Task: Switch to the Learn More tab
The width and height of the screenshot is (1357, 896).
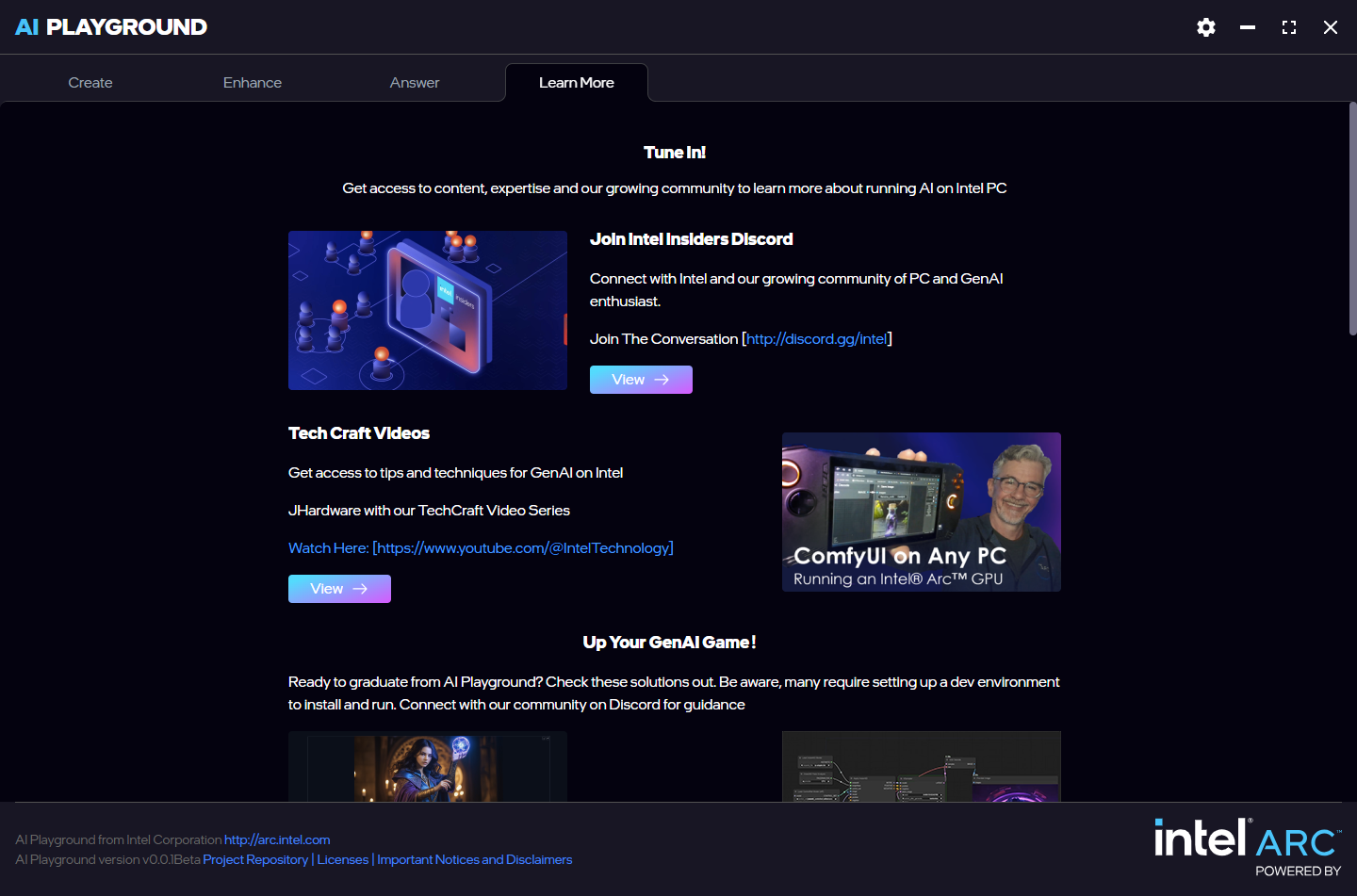Action: (576, 82)
